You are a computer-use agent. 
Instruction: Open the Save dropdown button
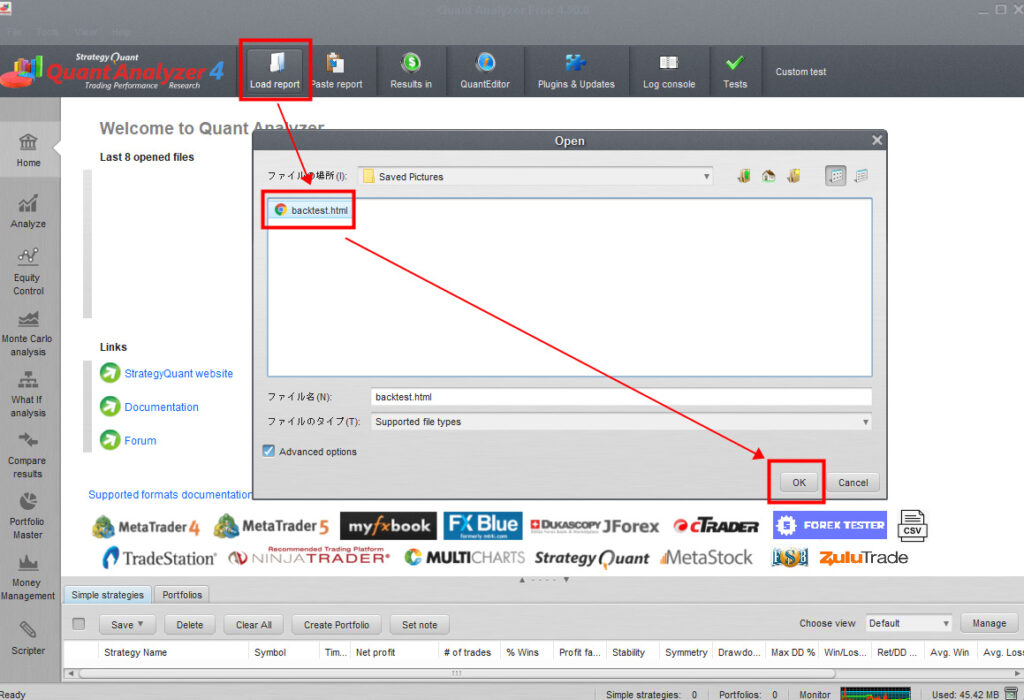pos(127,625)
